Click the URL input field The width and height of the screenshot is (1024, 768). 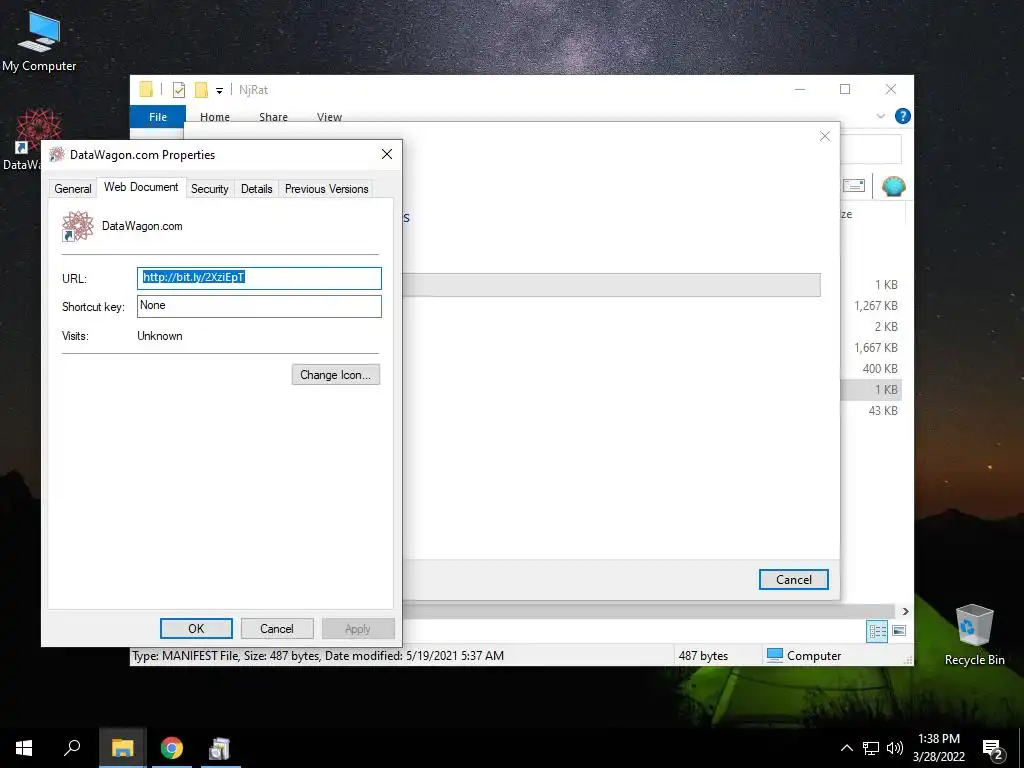coord(259,278)
